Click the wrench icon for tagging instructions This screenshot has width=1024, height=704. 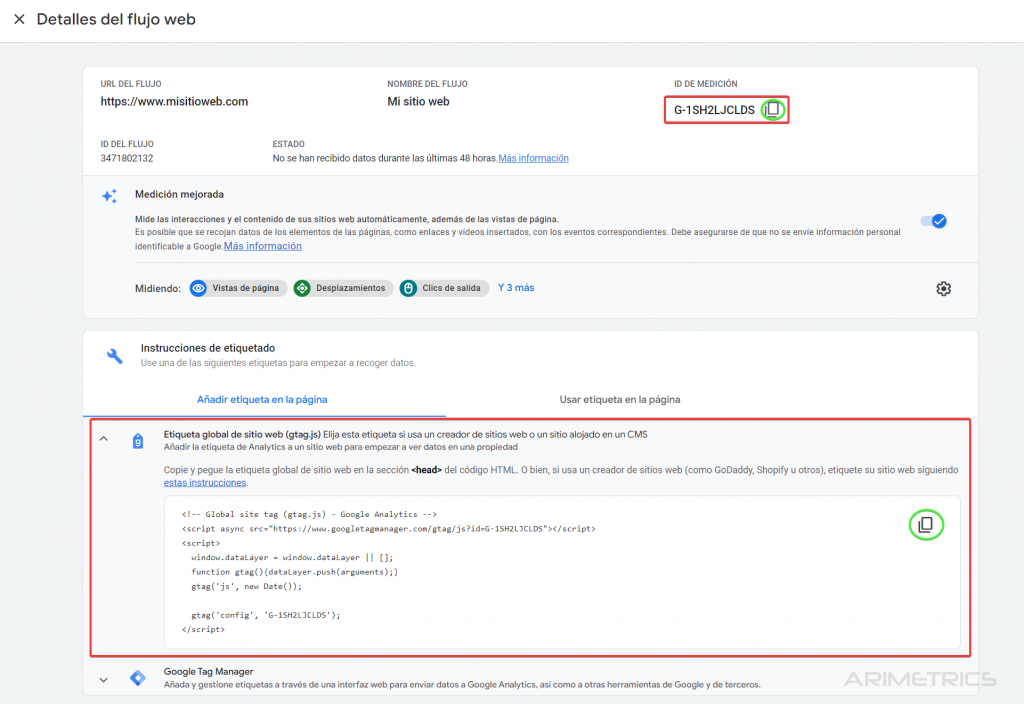click(x=115, y=355)
